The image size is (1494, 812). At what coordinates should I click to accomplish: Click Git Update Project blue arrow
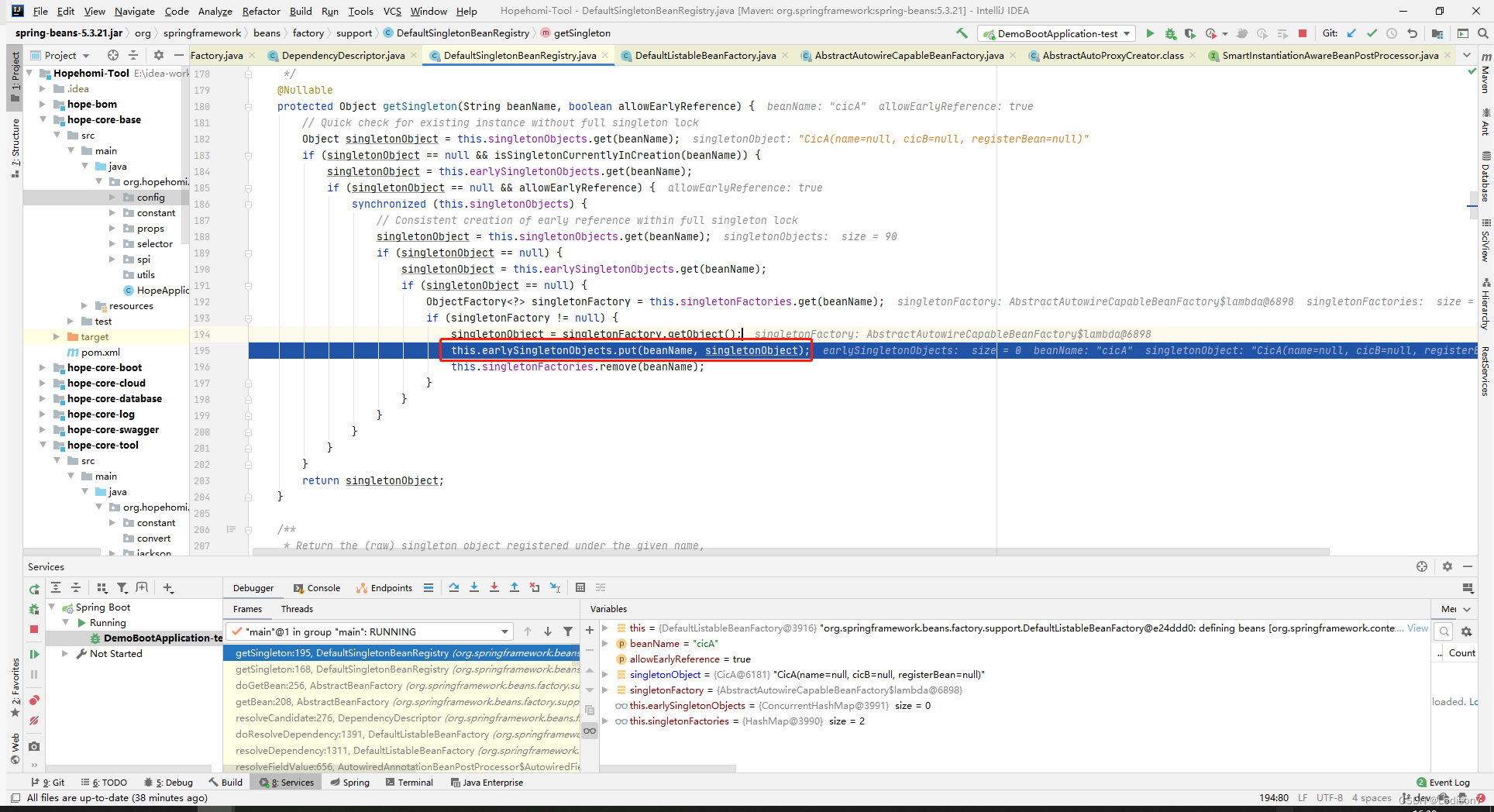pyautogui.click(x=1352, y=33)
